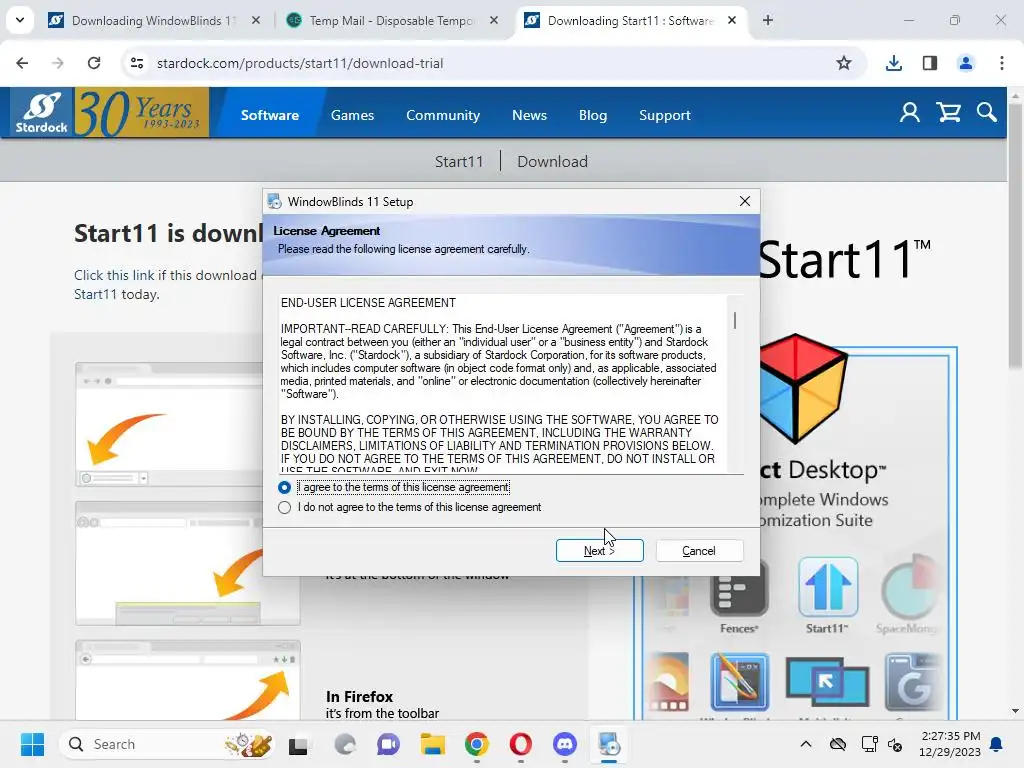Open Discord from the taskbar

pos(565,744)
